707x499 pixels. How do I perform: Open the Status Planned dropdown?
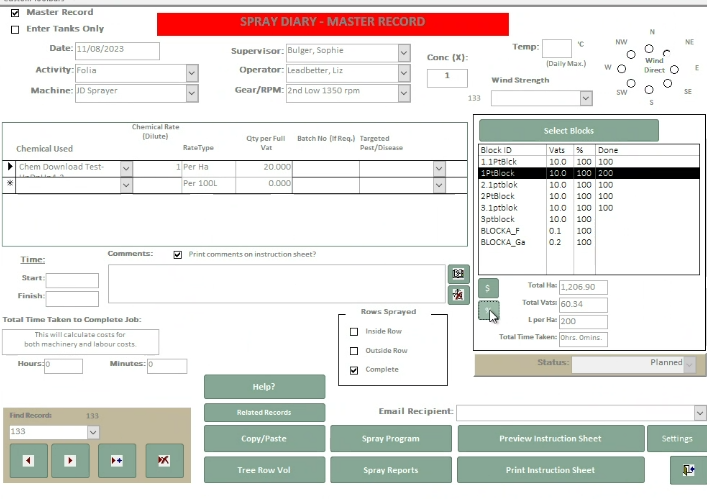pos(689,364)
